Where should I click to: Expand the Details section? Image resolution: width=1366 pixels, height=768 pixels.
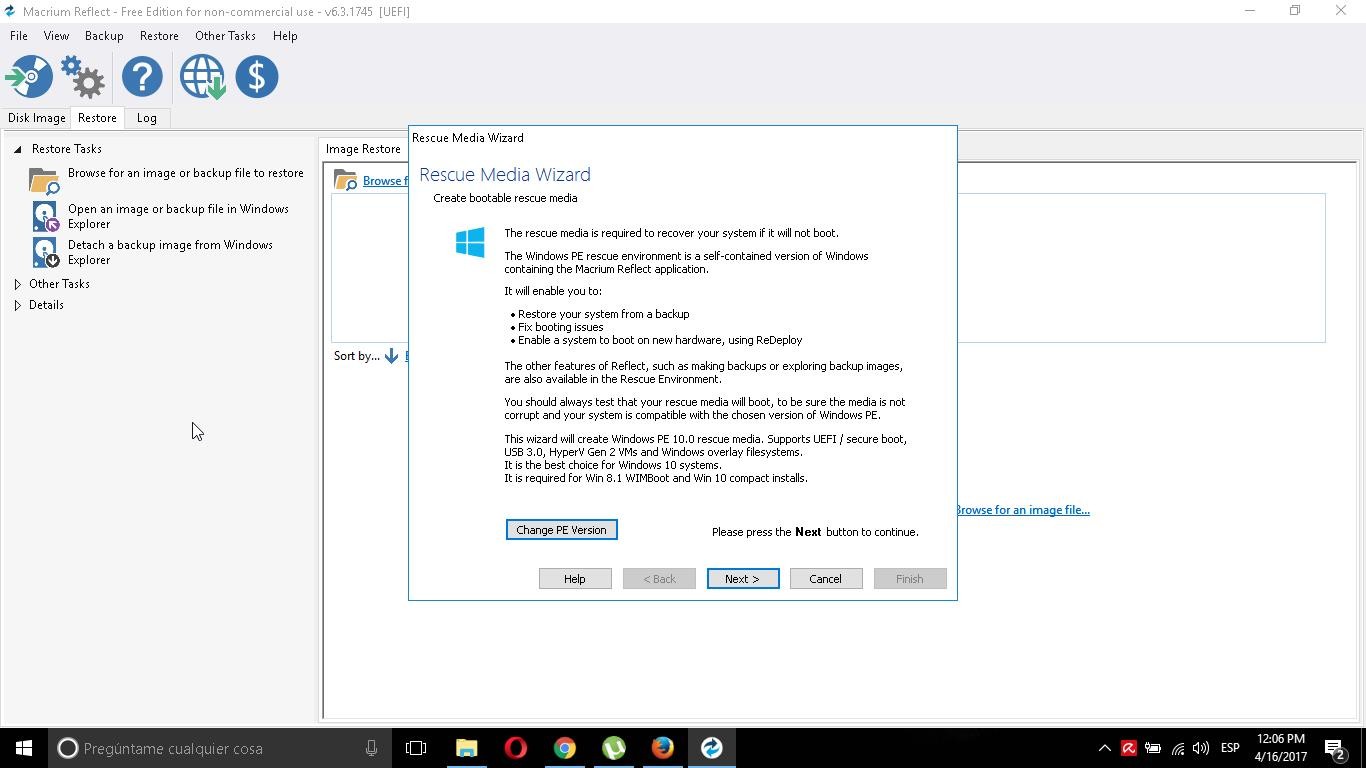click(x=17, y=305)
